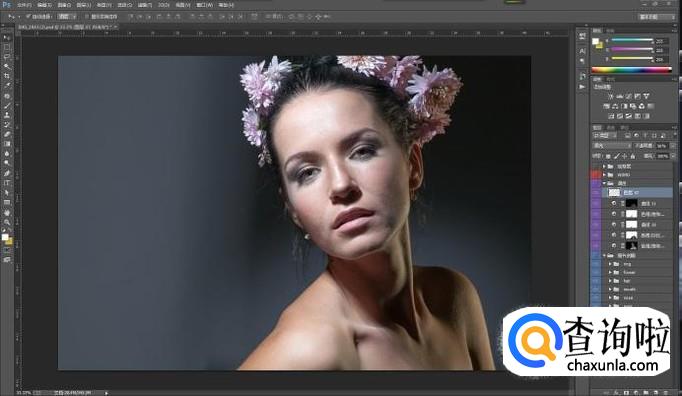Add a Hue/Saturation adjustment
Viewport: 682px width, 396px height.
coord(606,106)
